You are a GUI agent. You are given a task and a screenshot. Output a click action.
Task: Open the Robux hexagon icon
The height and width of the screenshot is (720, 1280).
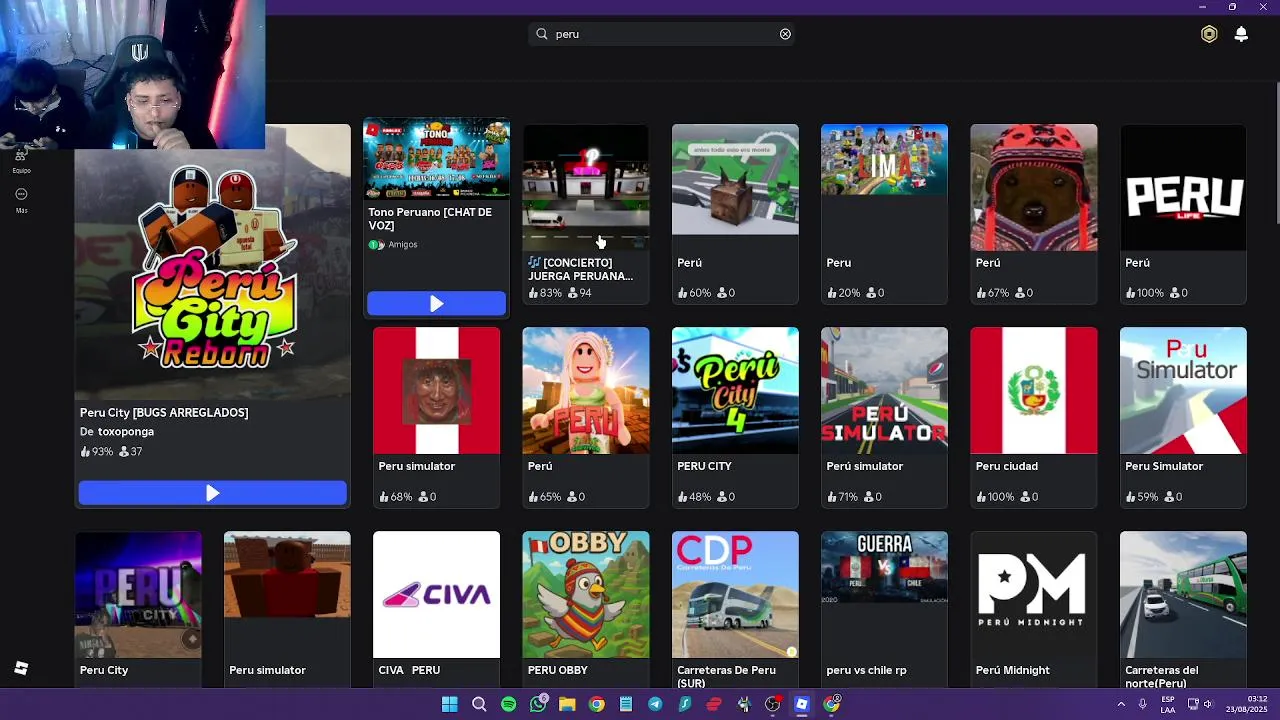1209,34
